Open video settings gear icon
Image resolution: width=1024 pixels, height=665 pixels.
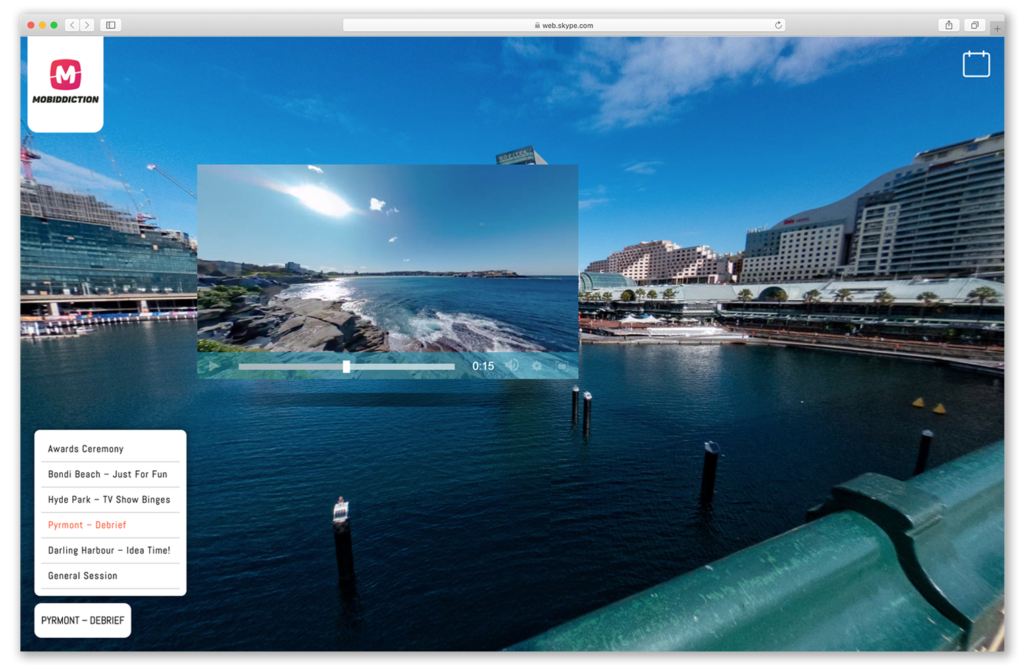pyautogui.click(x=537, y=366)
